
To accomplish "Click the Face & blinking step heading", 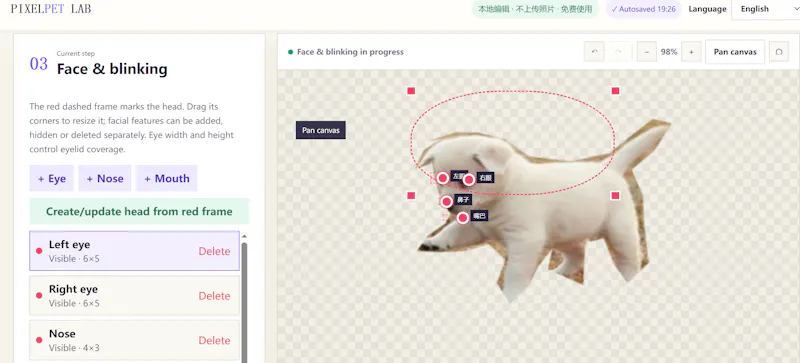I will [112, 69].
